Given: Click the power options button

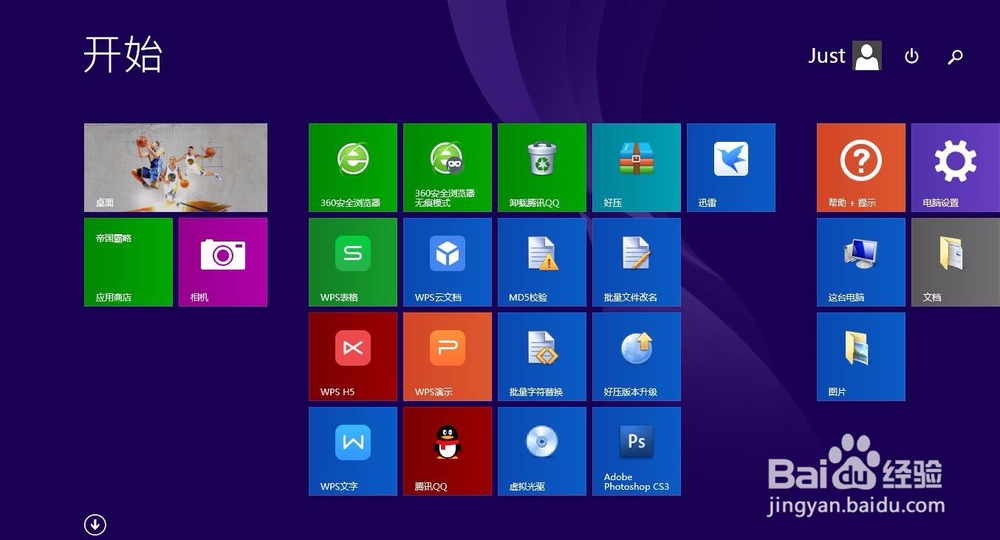Looking at the screenshot, I should [912, 56].
